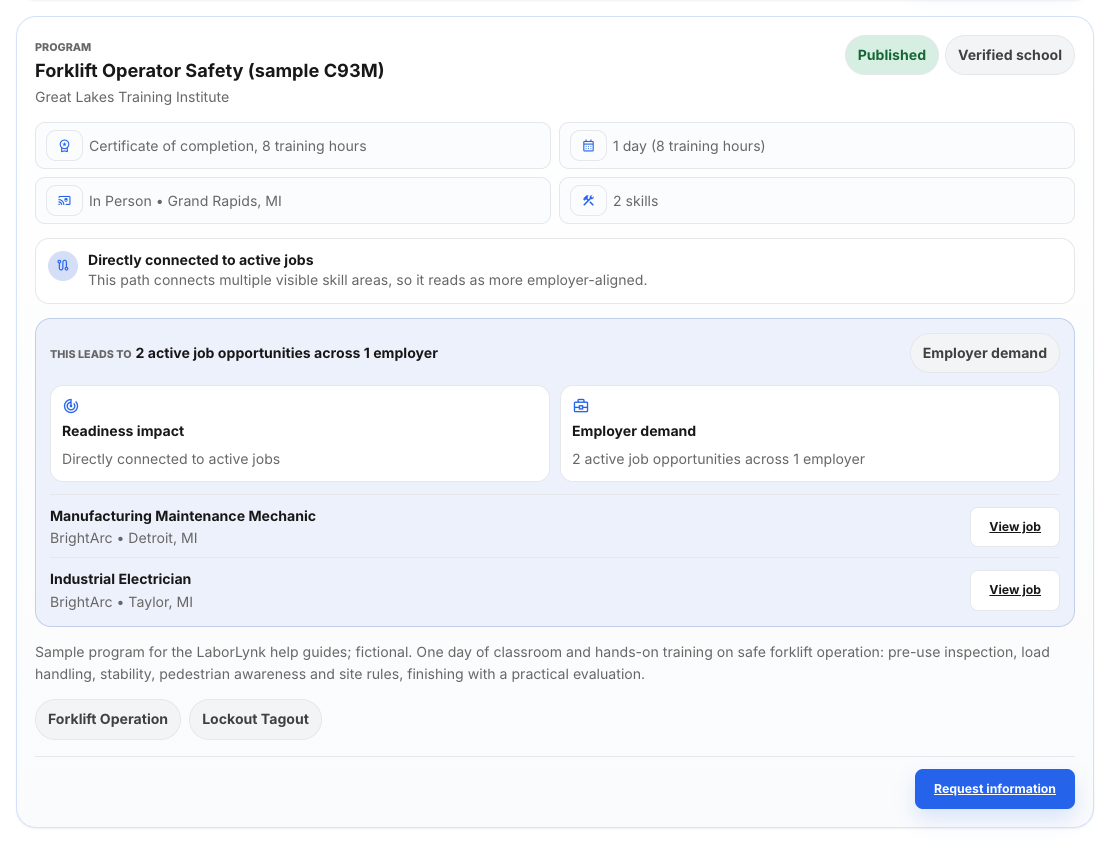
Task: Click the Request information button
Action: point(995,789)
